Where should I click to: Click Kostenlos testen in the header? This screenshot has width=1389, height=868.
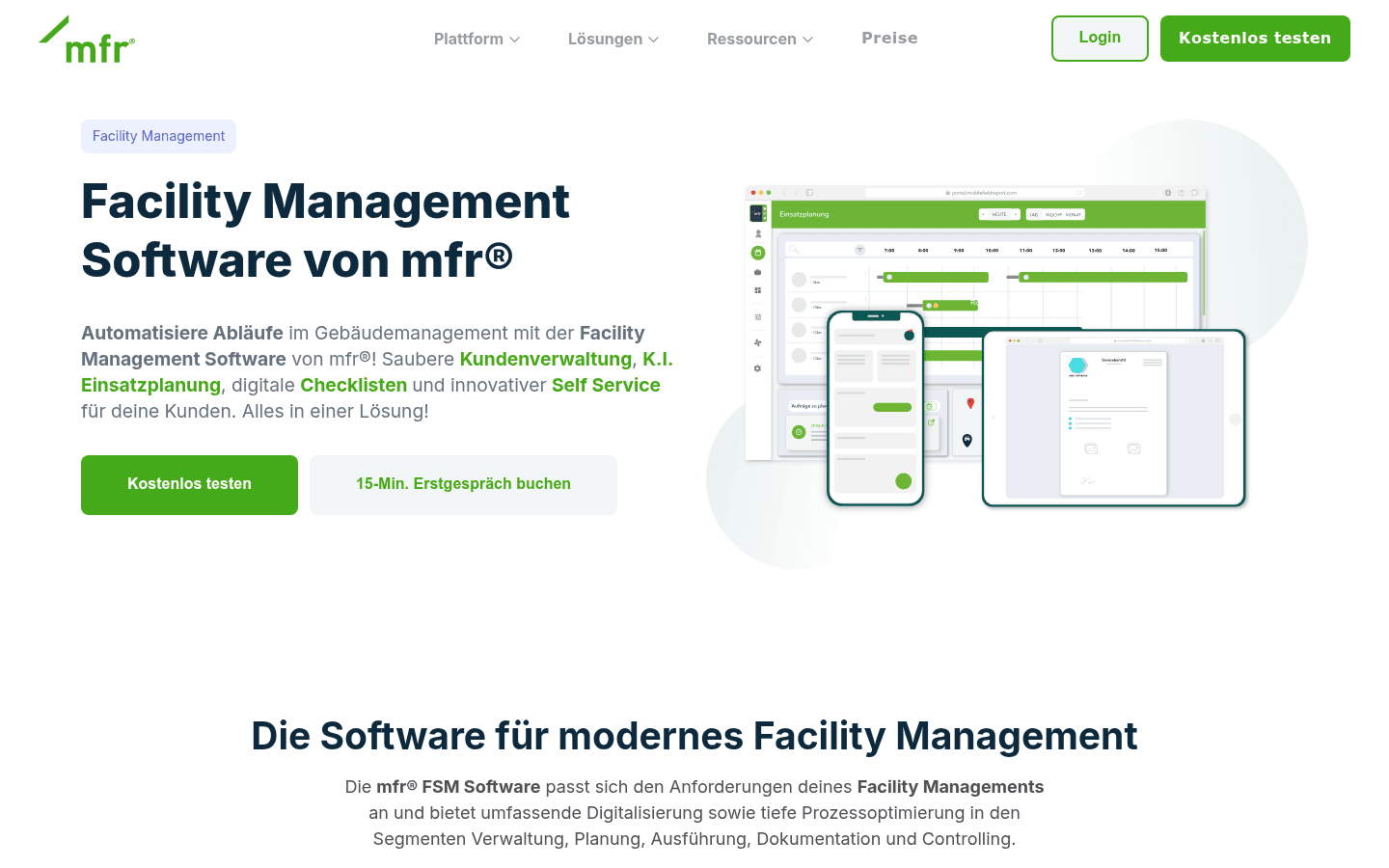1255,39
